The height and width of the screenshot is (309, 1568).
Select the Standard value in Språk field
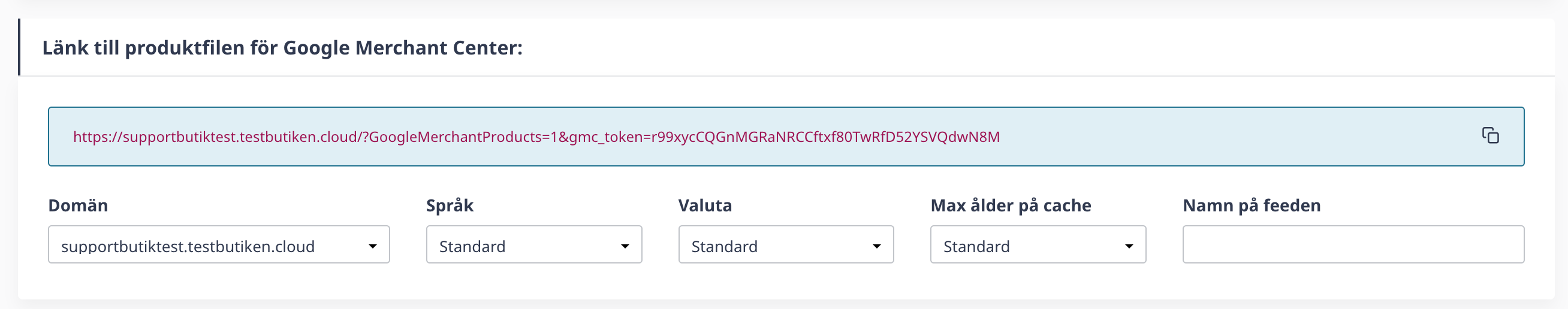tap(472, 246)
